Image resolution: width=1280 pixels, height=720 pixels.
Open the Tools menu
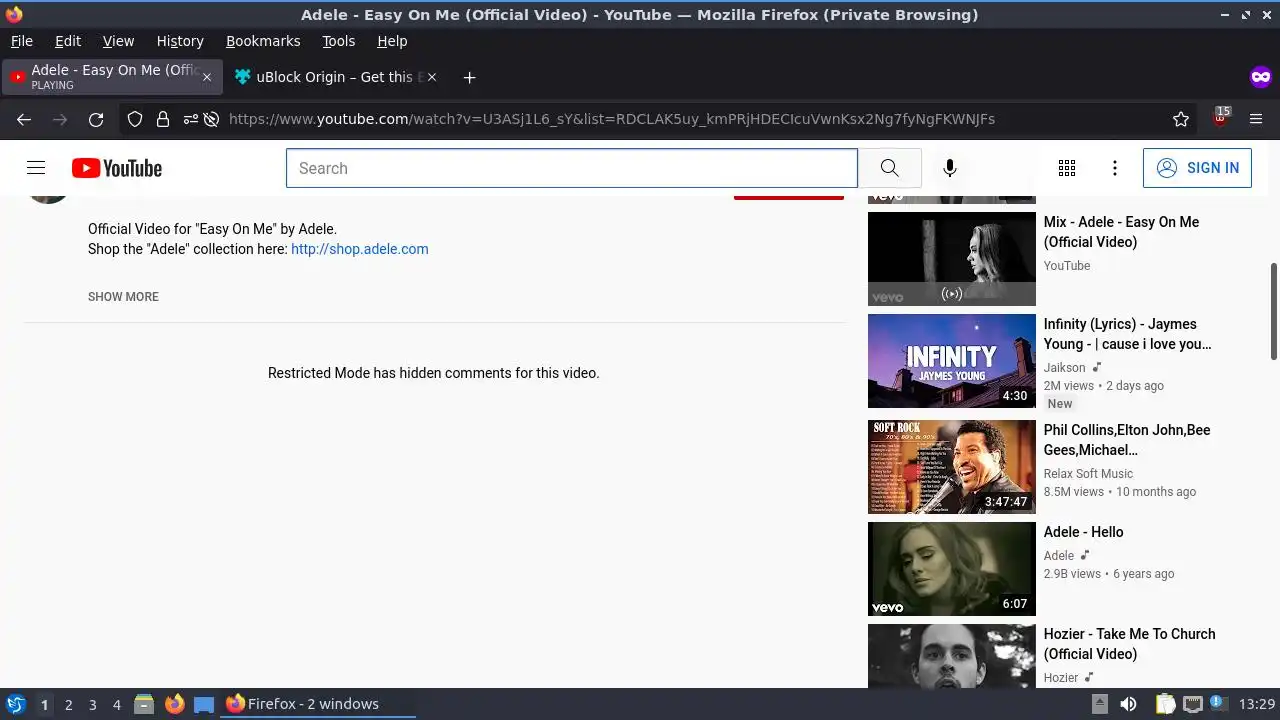pyautogui.click(x=338, y=41)
